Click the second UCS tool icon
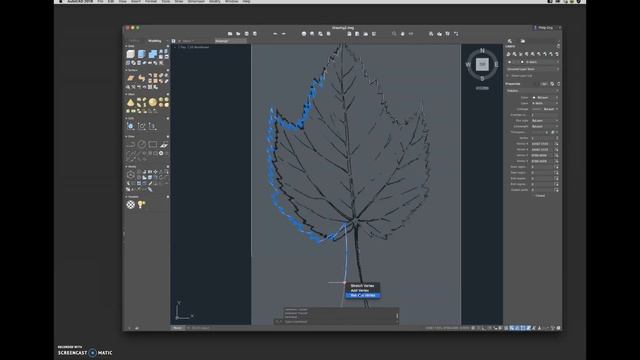640x360 pixels. tap(141, 126)
